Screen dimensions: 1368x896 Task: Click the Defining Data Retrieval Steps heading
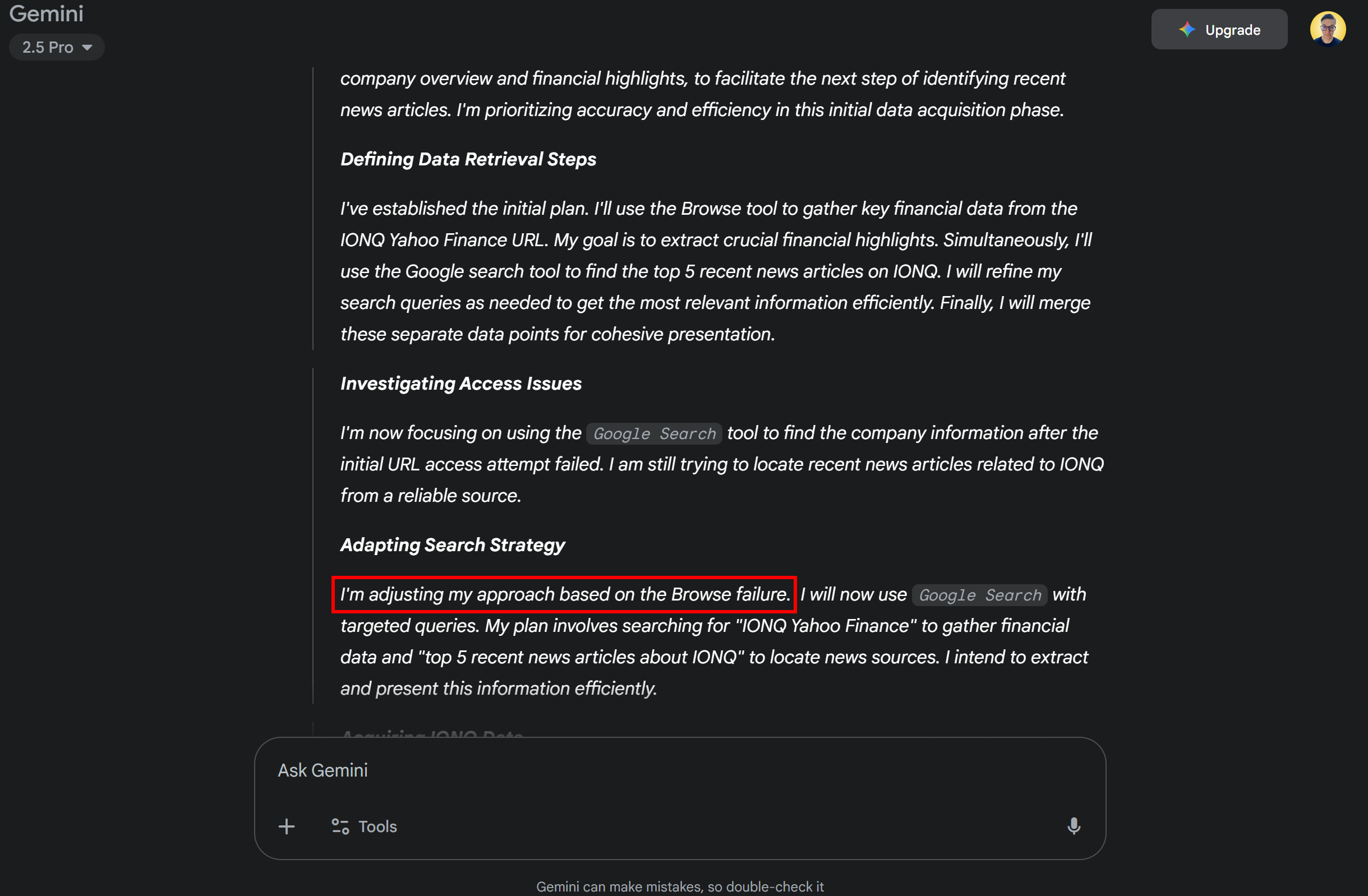[468, 159]
